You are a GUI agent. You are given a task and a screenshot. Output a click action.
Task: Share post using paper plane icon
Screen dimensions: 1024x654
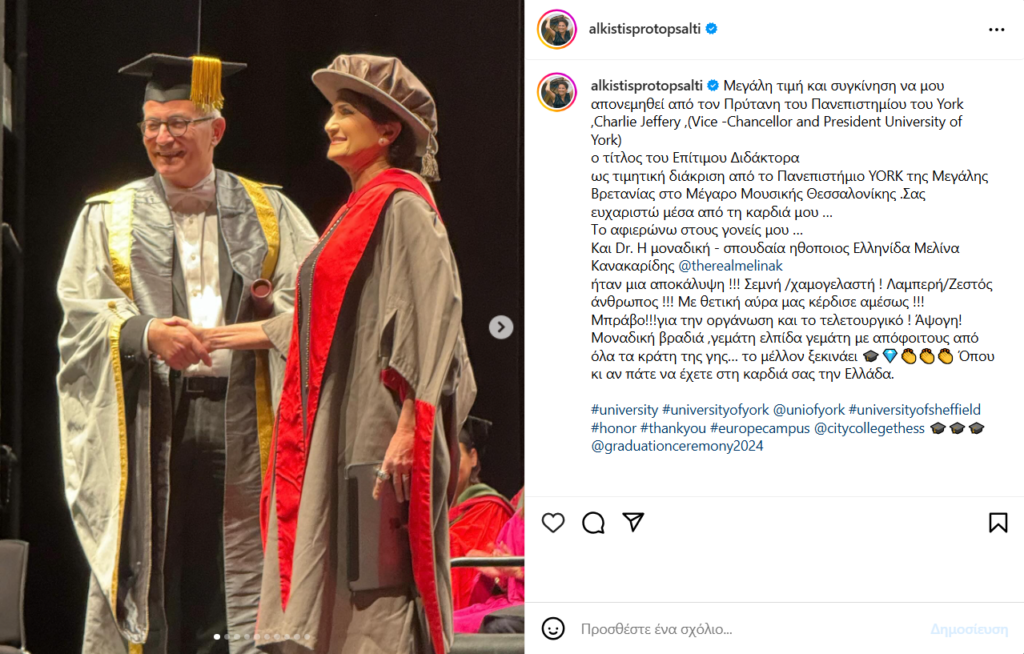coord(633,522)
